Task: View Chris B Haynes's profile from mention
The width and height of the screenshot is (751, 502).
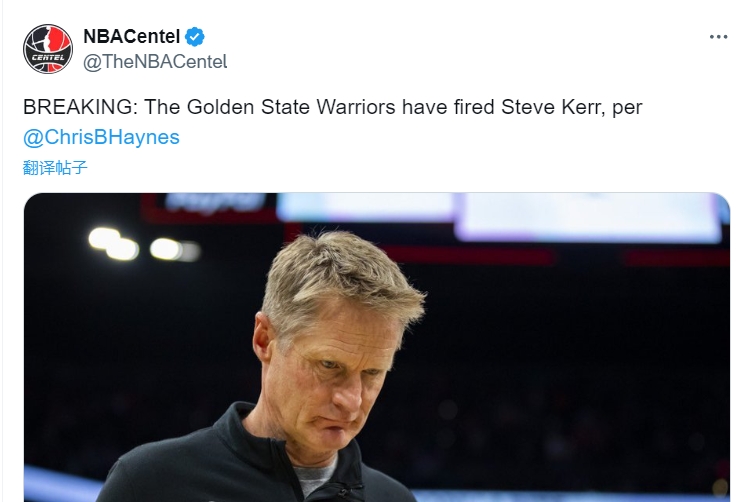Action: coord(101,137)
